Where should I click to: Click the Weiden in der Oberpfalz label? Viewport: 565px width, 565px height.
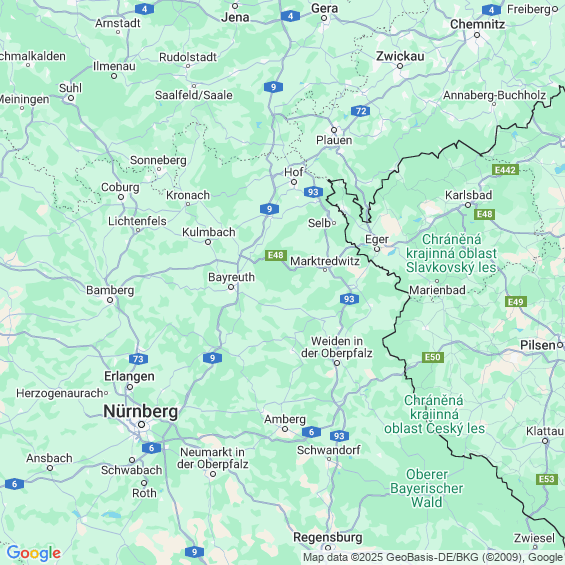pos(337,347)
